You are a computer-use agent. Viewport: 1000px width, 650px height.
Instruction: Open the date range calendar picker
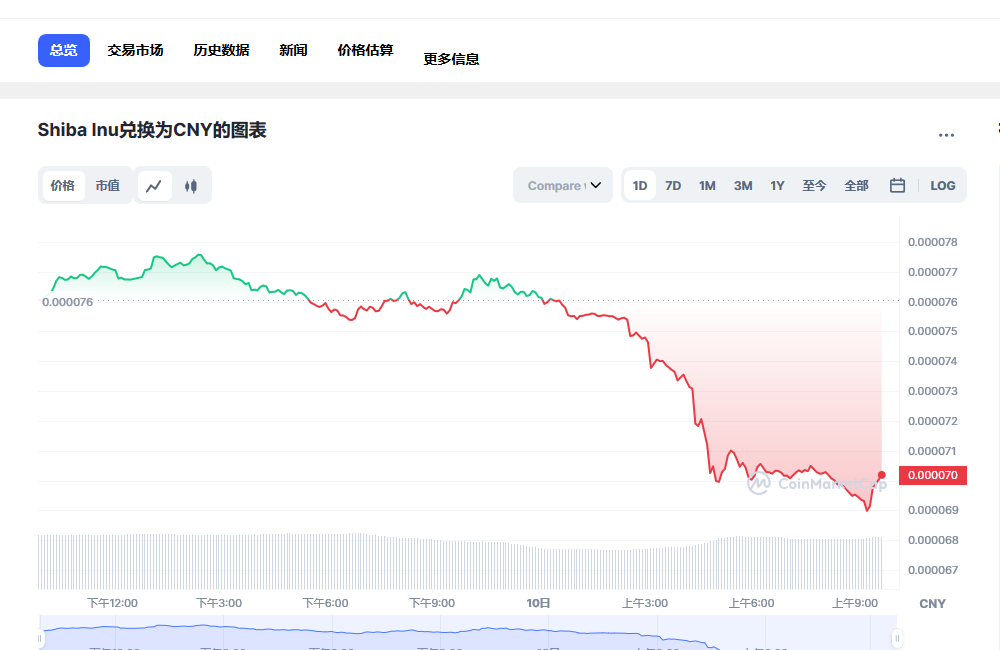(x=896, y=185)
